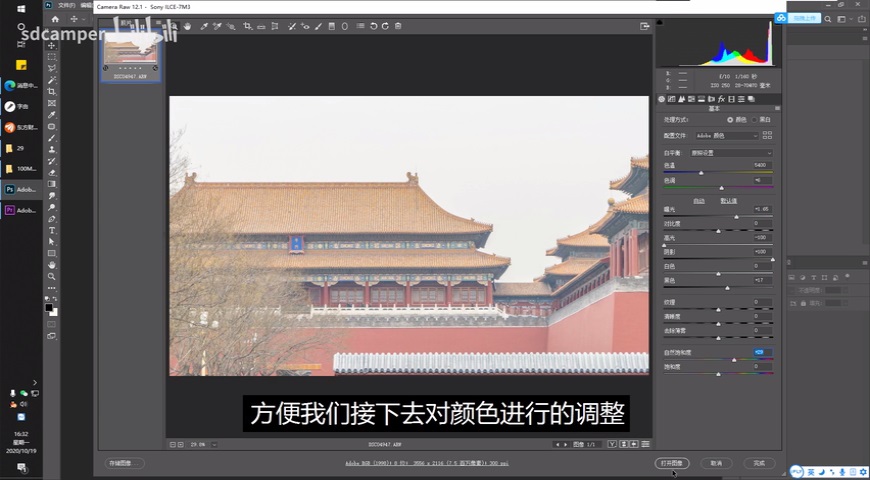Click 自然饱和度 vibrance slider handle
870x480 pixels.
734,360
